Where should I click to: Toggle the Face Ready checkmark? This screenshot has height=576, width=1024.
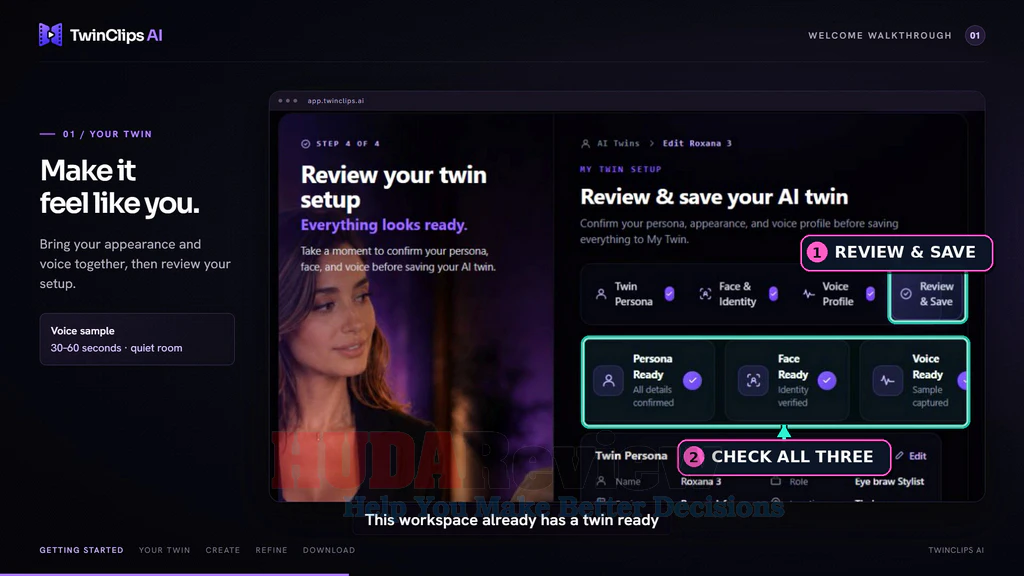tap(827, 380)
